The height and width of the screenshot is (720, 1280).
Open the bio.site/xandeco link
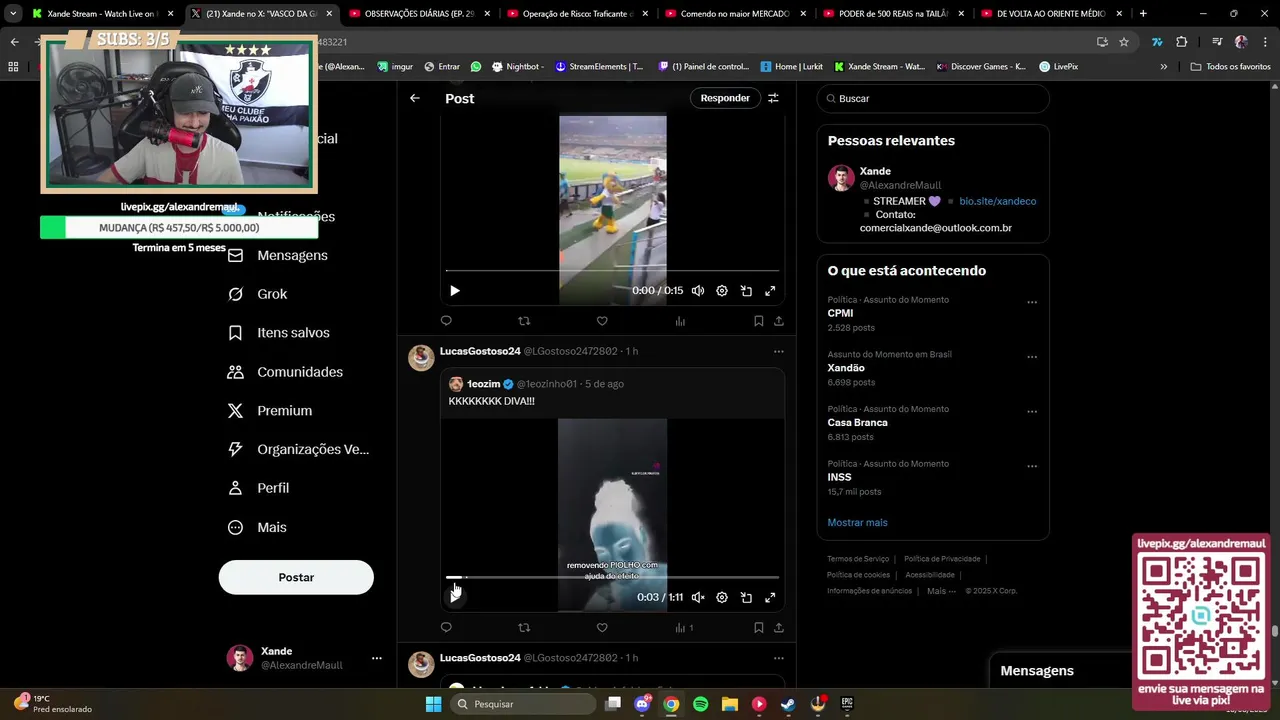(x=998, y=201)
